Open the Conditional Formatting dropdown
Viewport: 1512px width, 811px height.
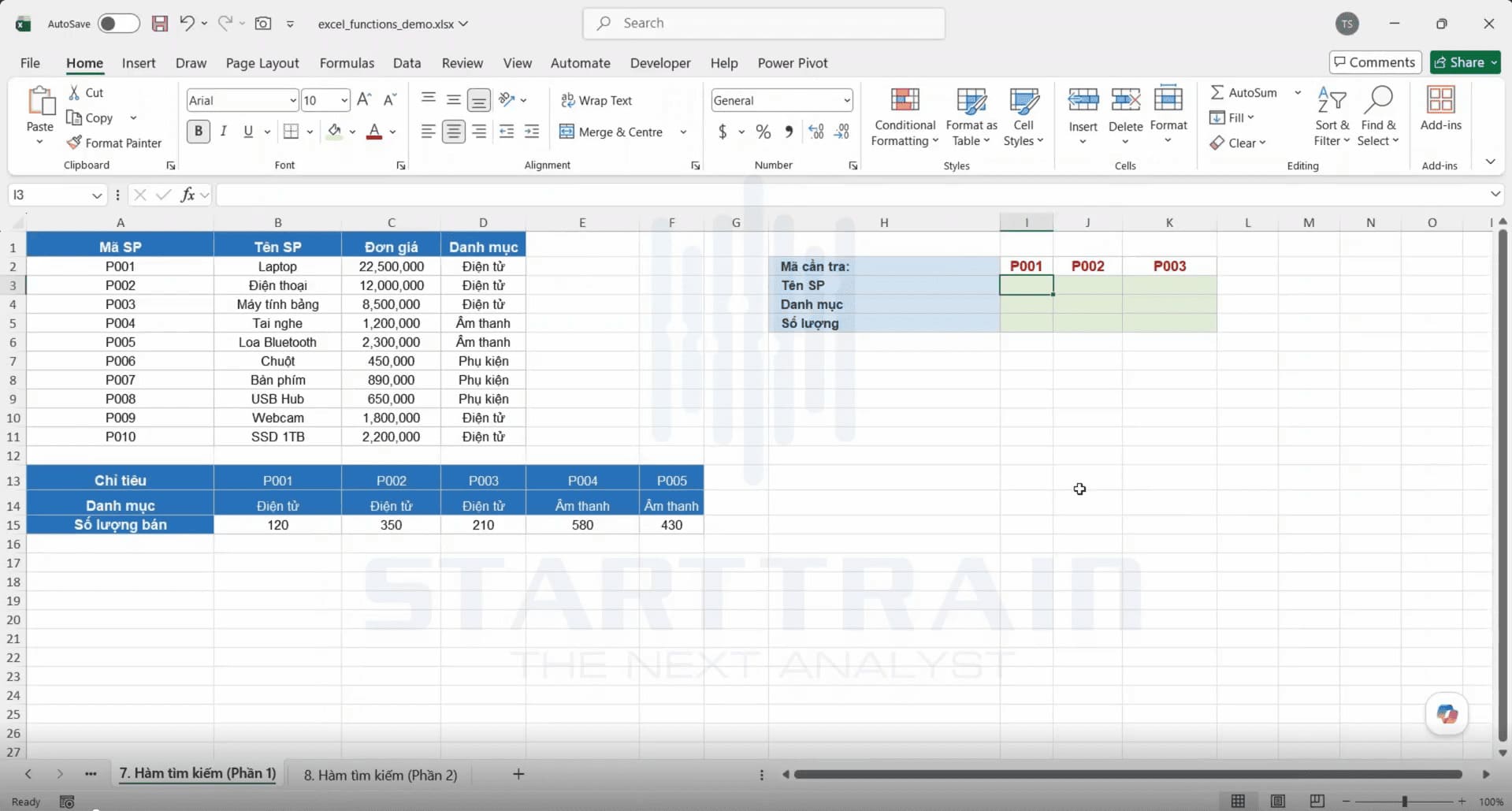tap(905, 117)
